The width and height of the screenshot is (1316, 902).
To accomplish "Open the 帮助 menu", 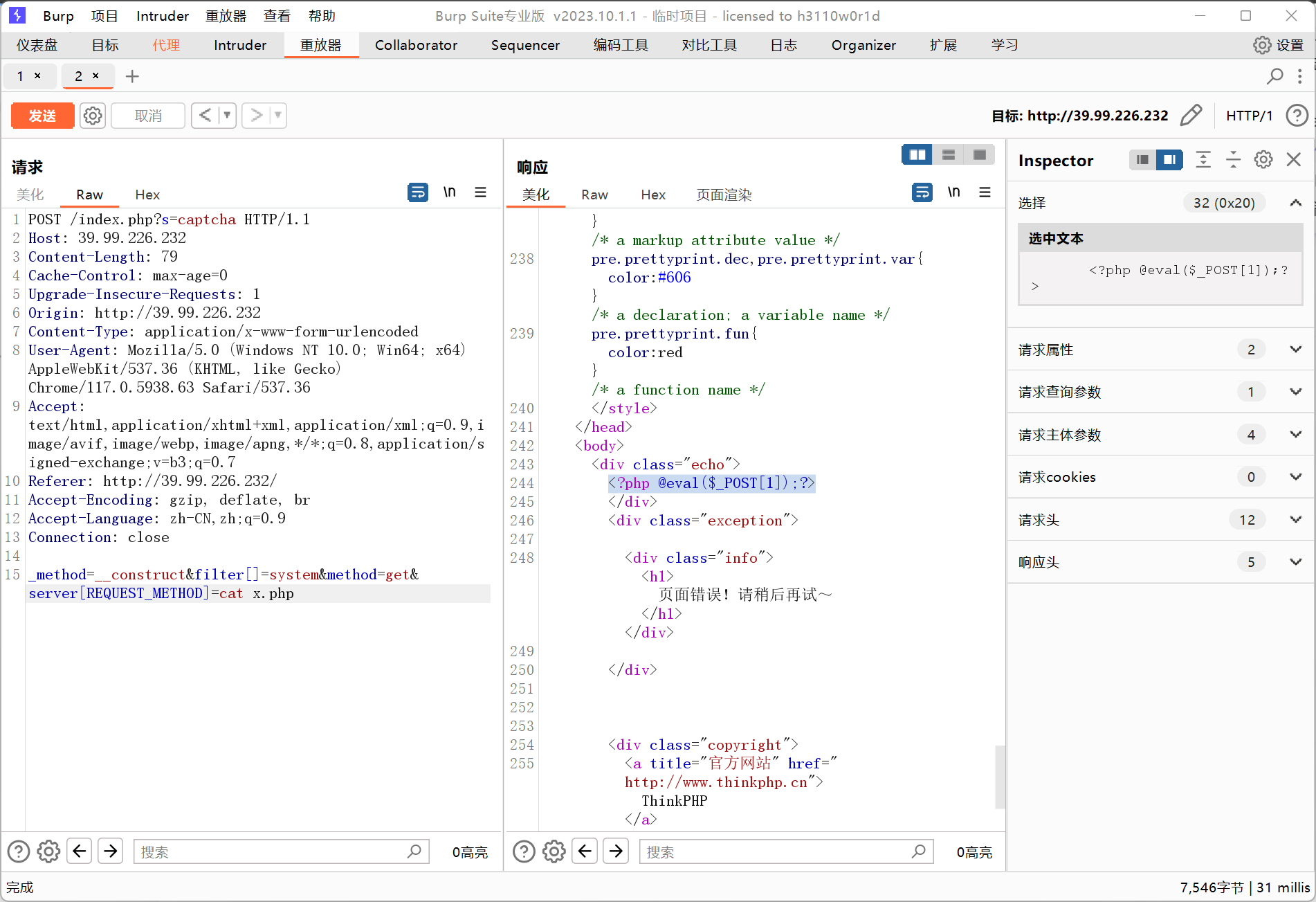I will pyautogui.click(x=322, y=16).
